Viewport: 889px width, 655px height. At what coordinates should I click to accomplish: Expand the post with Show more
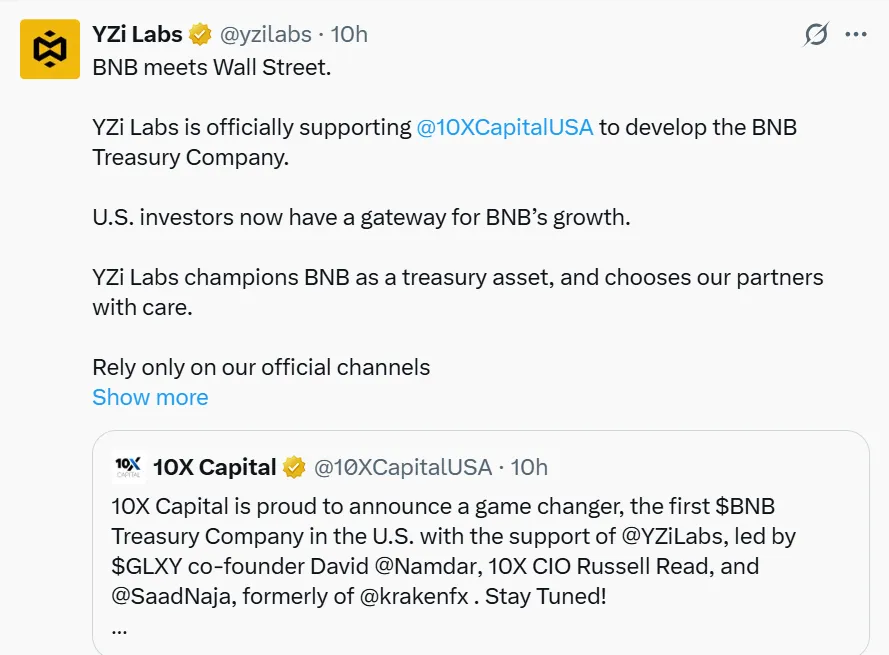pyautogui.click(x=150, y=397)
